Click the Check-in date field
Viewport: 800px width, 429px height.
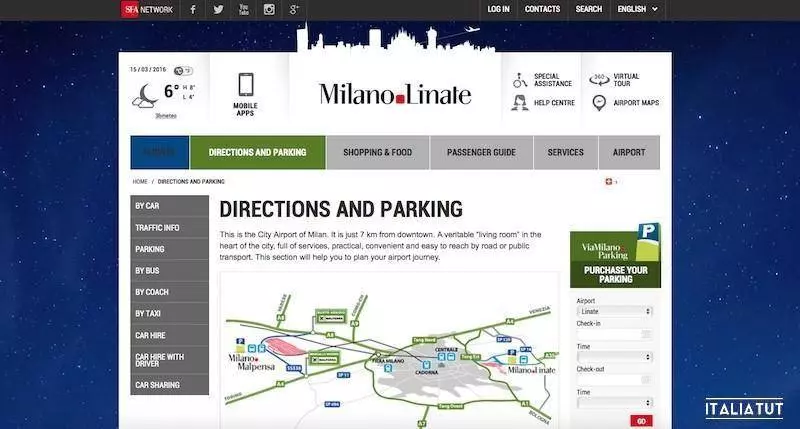pos(615,334)
